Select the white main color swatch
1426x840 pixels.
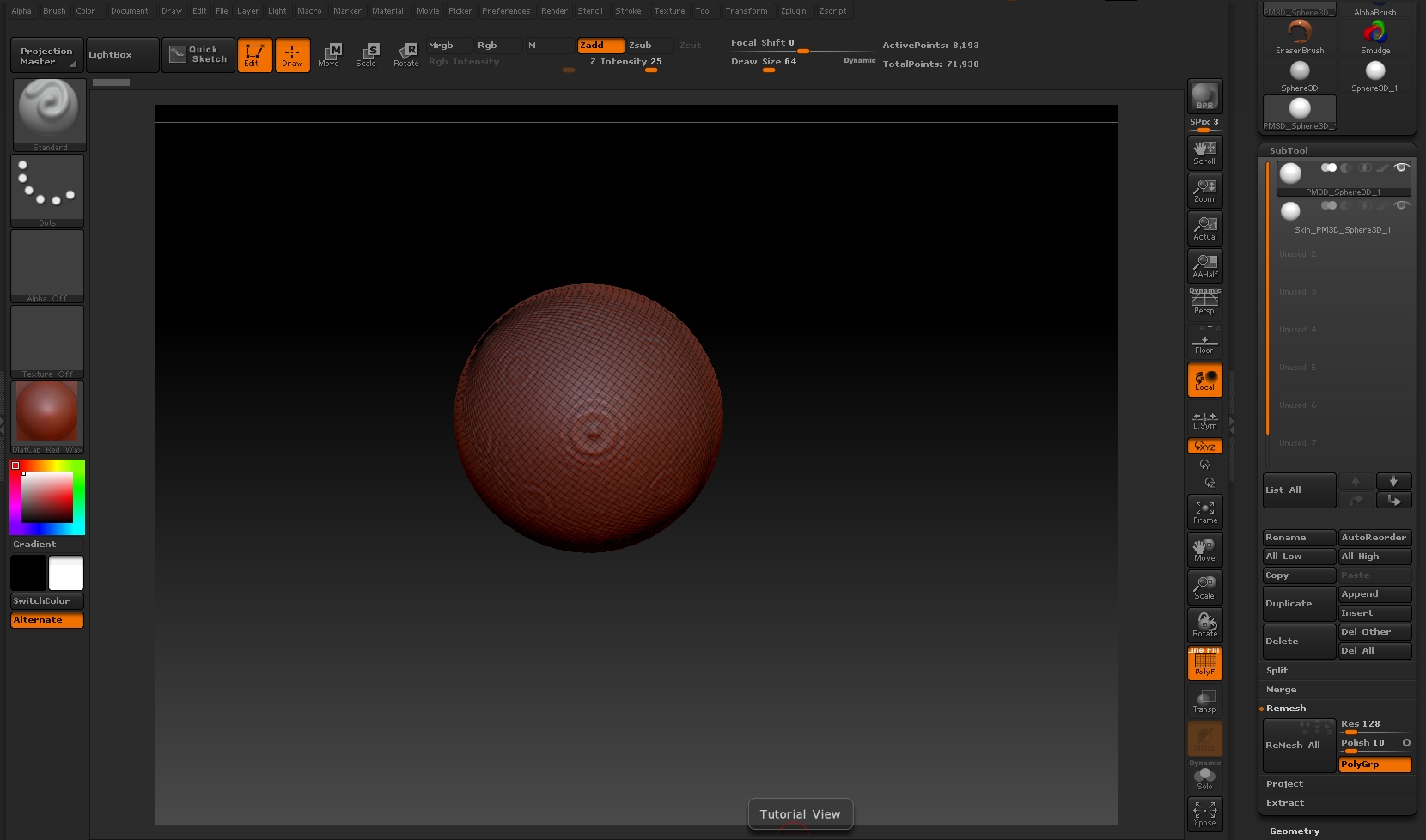pyautogui.click(x=66, y=573)
